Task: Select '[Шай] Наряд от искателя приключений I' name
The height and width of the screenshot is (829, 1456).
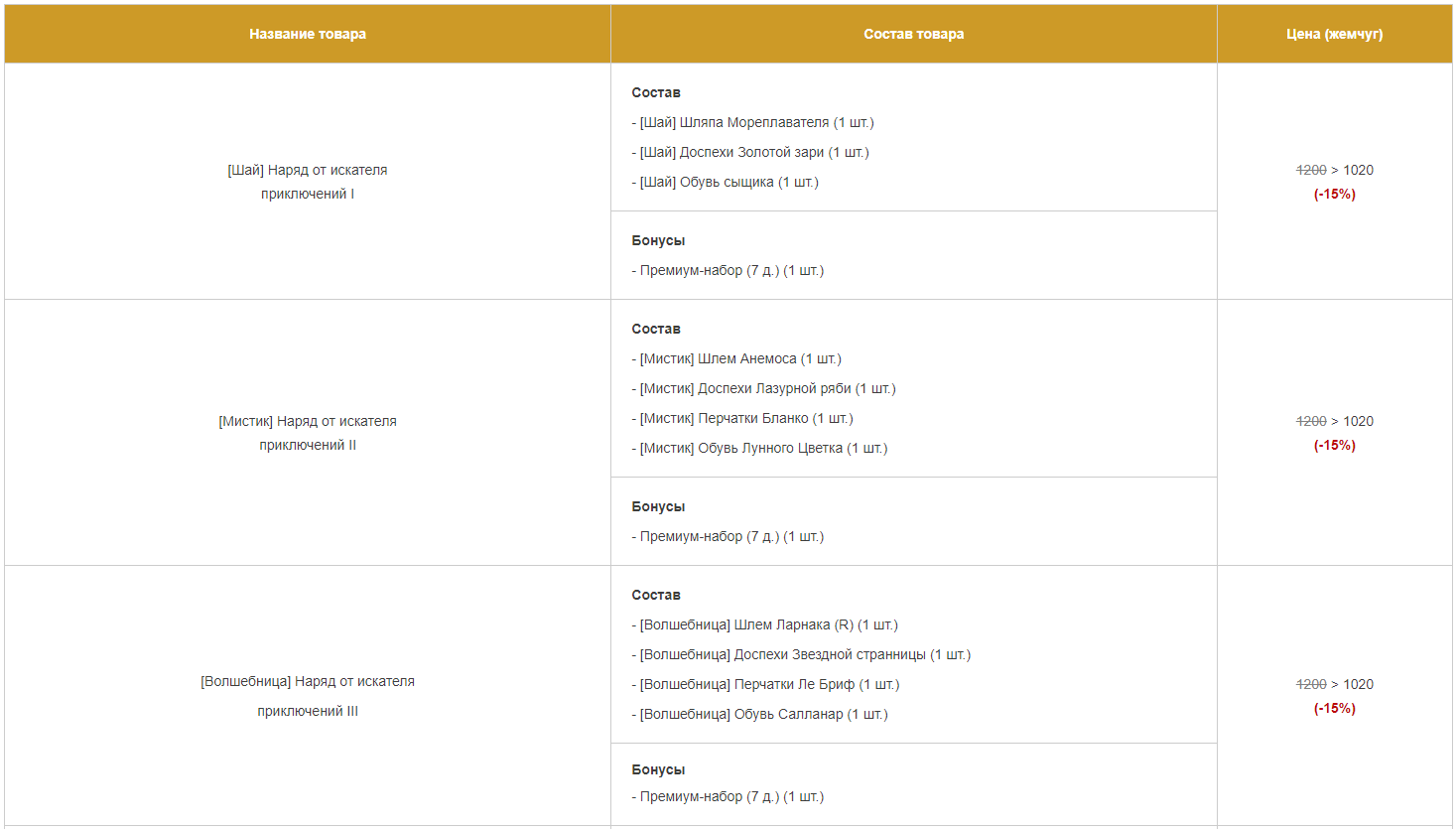Action: [308, 182]
